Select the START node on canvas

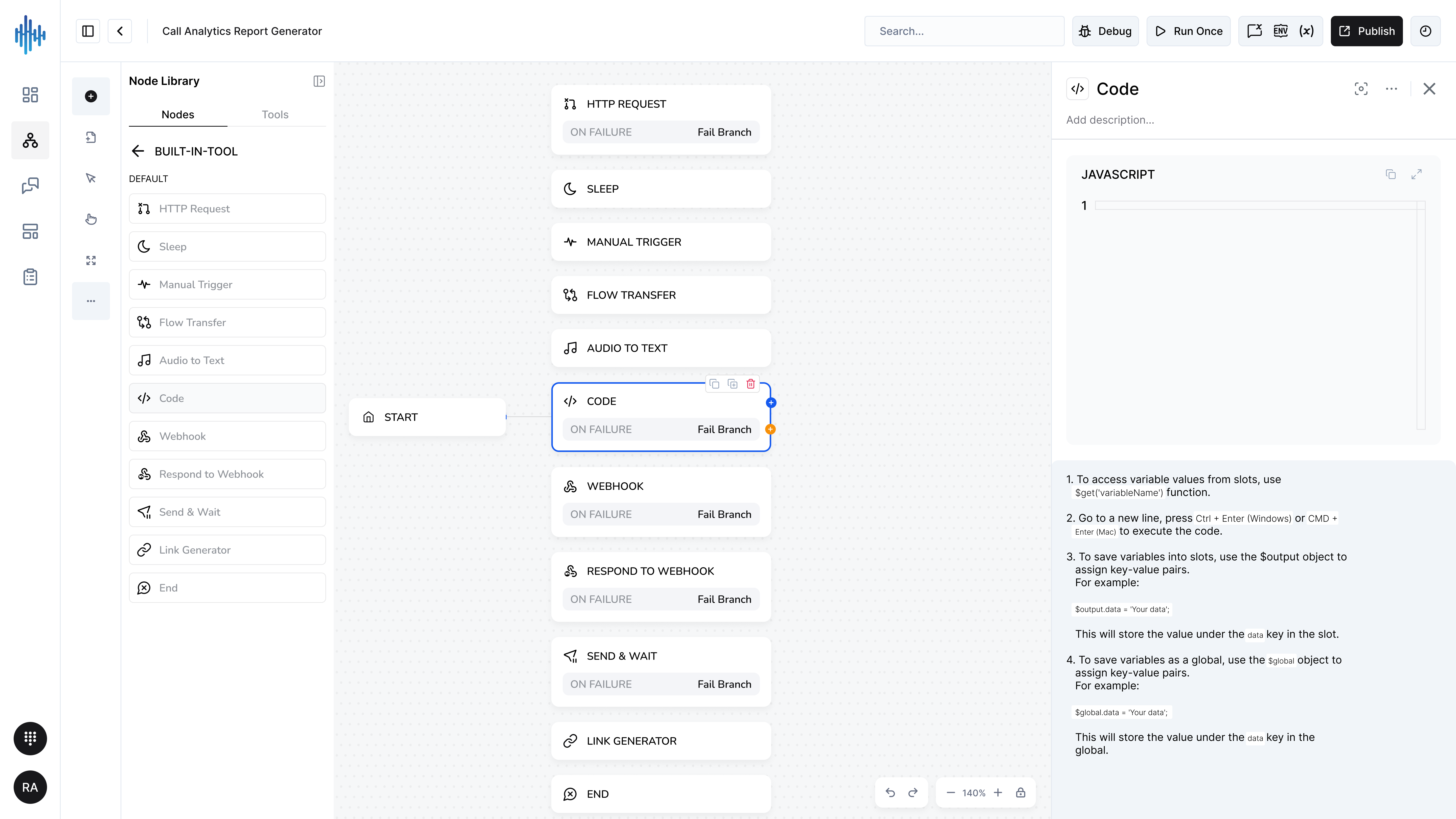click(x=427, y=417)
